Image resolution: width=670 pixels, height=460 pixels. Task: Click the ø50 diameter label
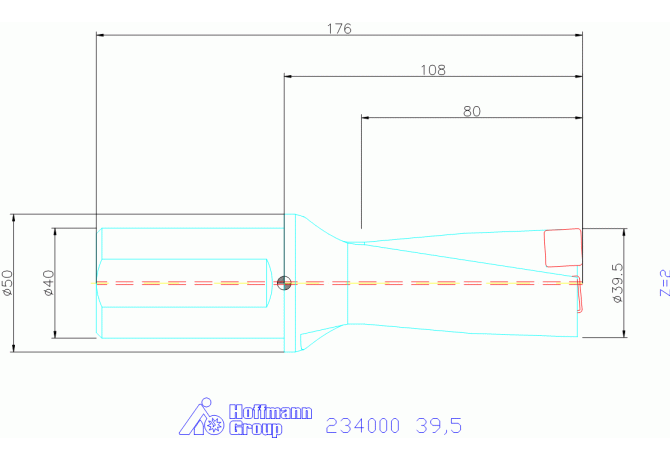point(7,283)
